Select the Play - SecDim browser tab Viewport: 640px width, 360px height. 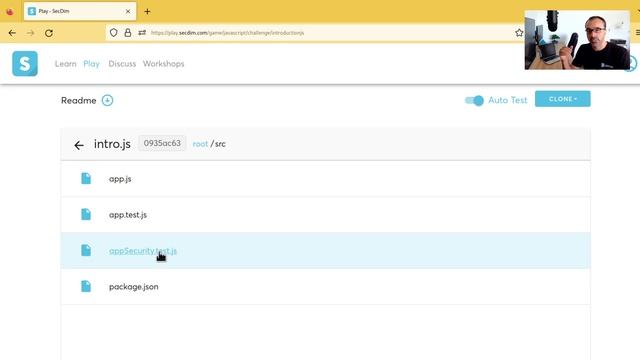pyautogui.click(x=80, y=11)
